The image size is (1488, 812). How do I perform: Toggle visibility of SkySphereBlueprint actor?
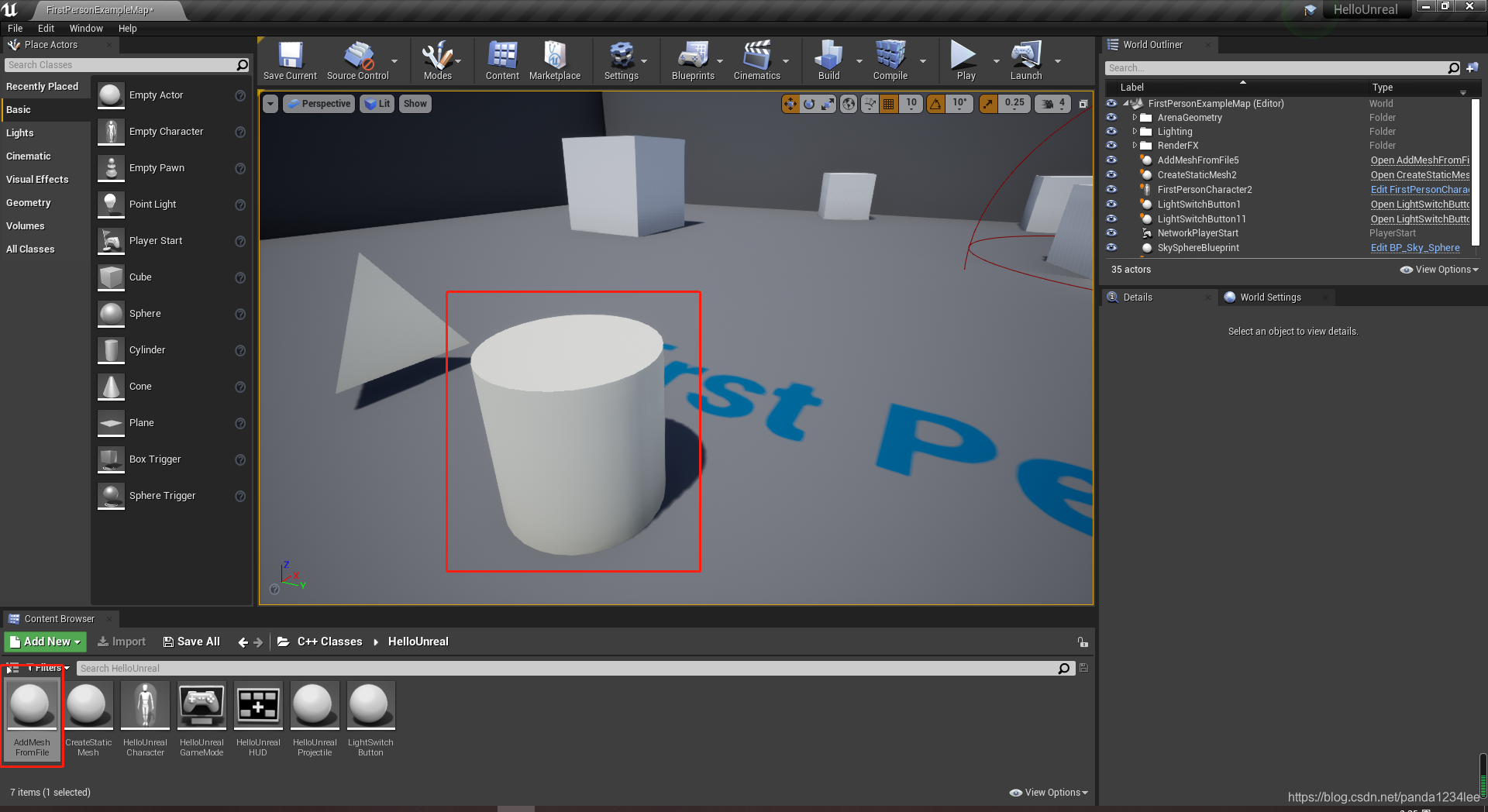click(x=1111, y=248)
